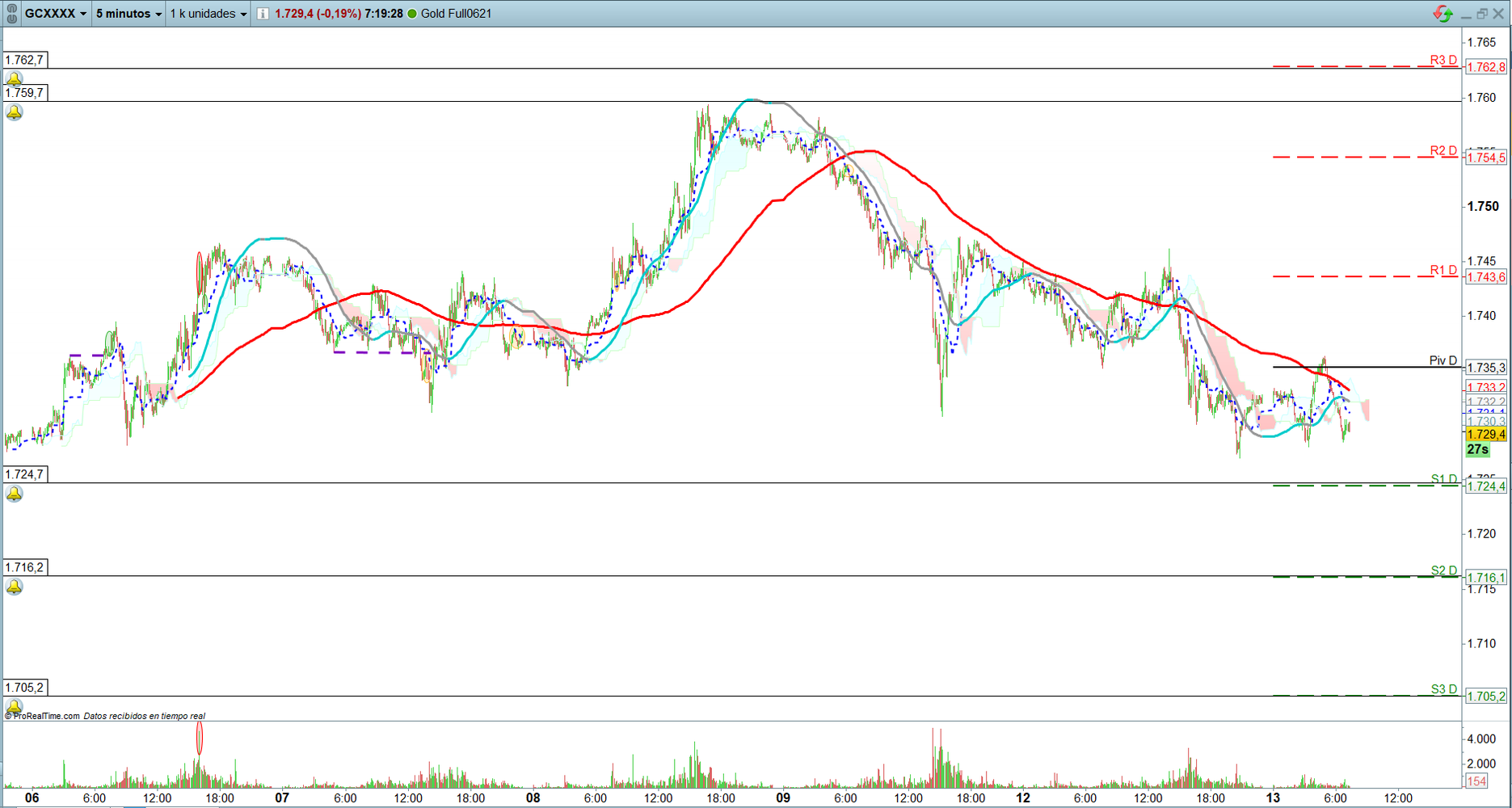Click the 08 date marker on time axis

pos(533,797)
